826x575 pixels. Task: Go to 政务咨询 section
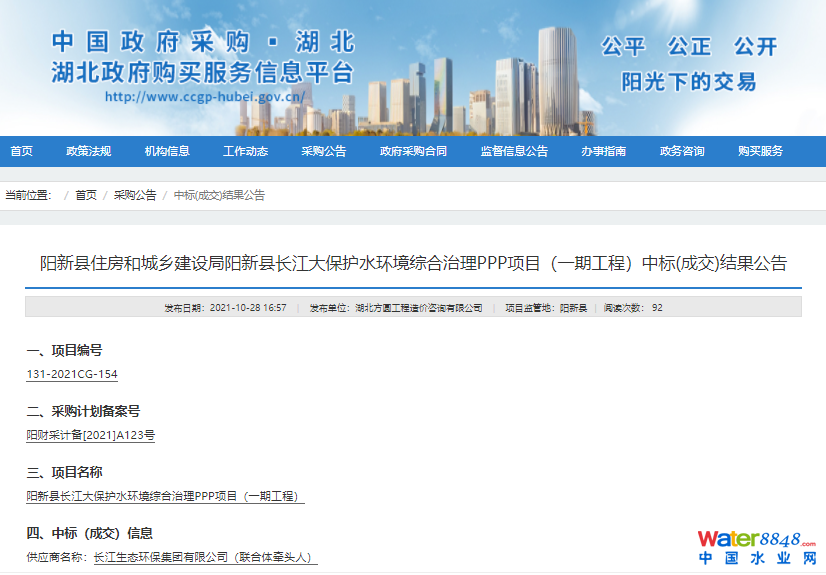[682, 151]
